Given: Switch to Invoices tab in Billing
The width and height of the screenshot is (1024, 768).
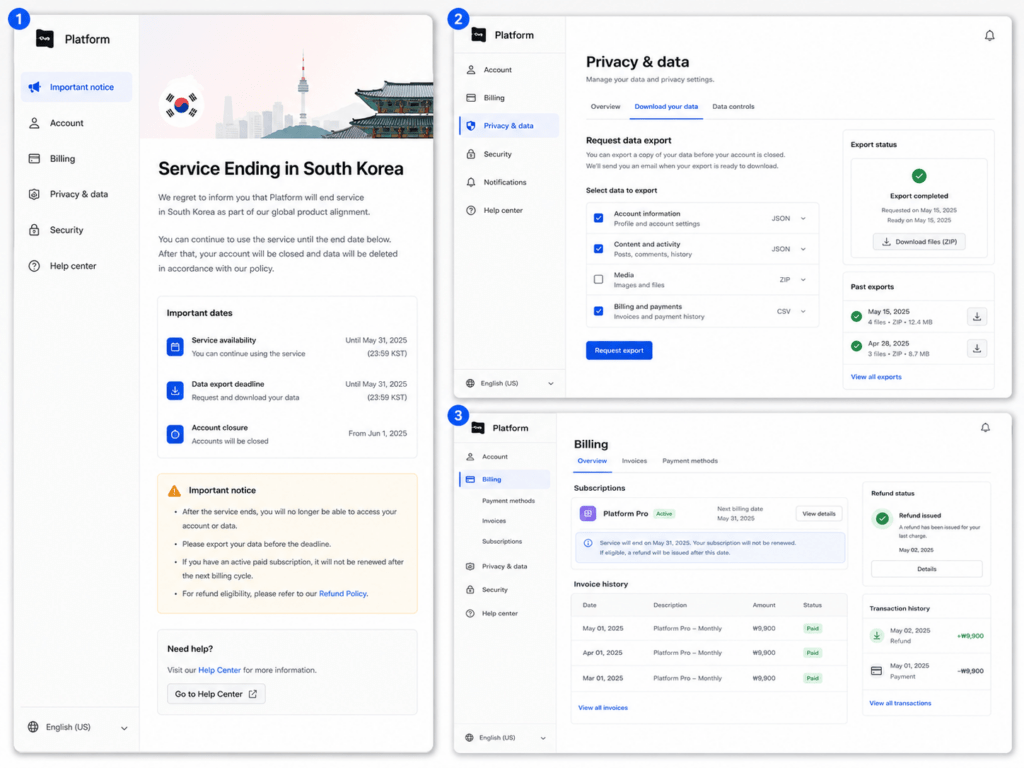Looking at the screenshot, I should click(634, 461).
